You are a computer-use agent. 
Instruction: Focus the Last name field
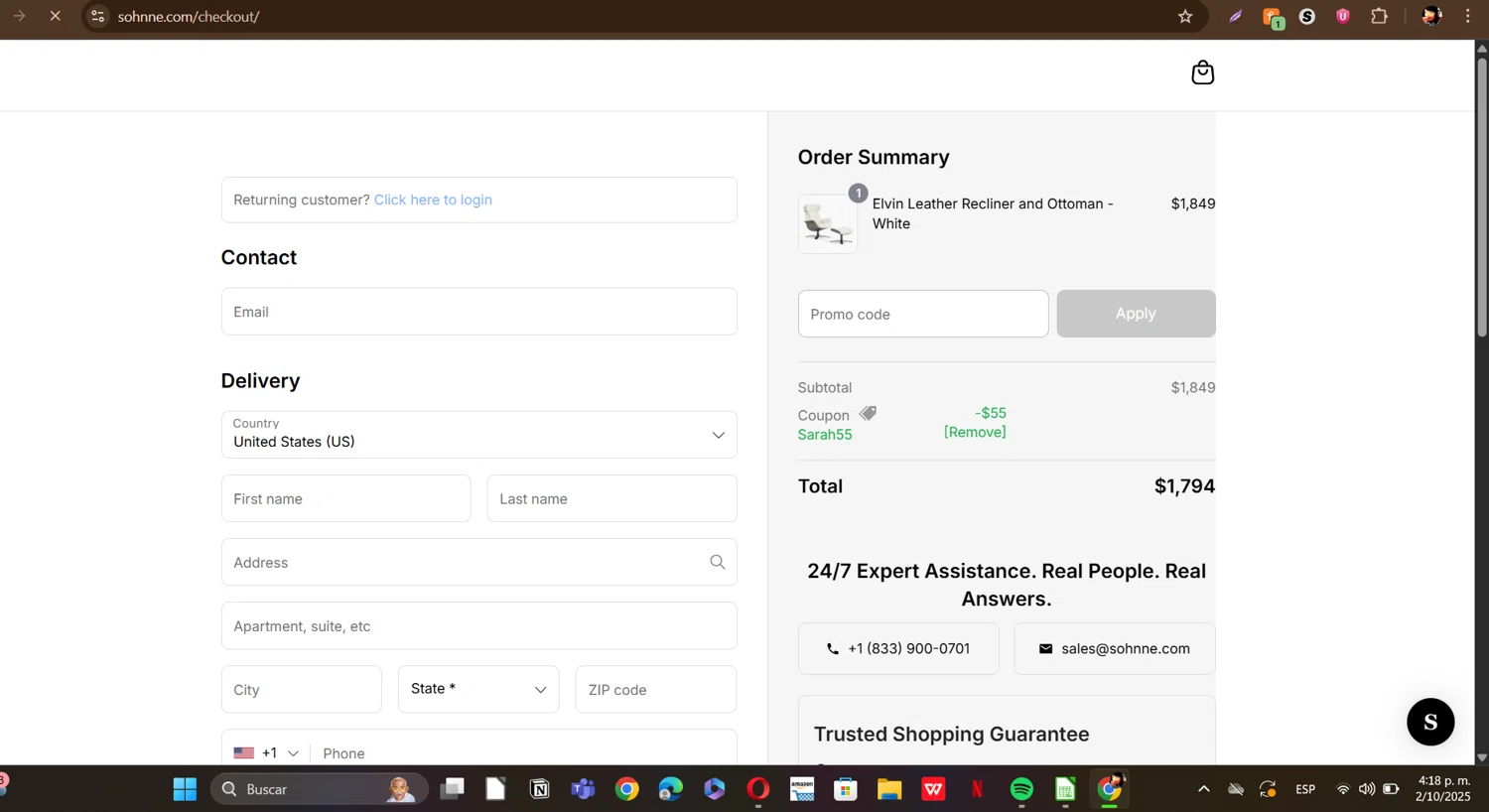click(x=611, y=498)
